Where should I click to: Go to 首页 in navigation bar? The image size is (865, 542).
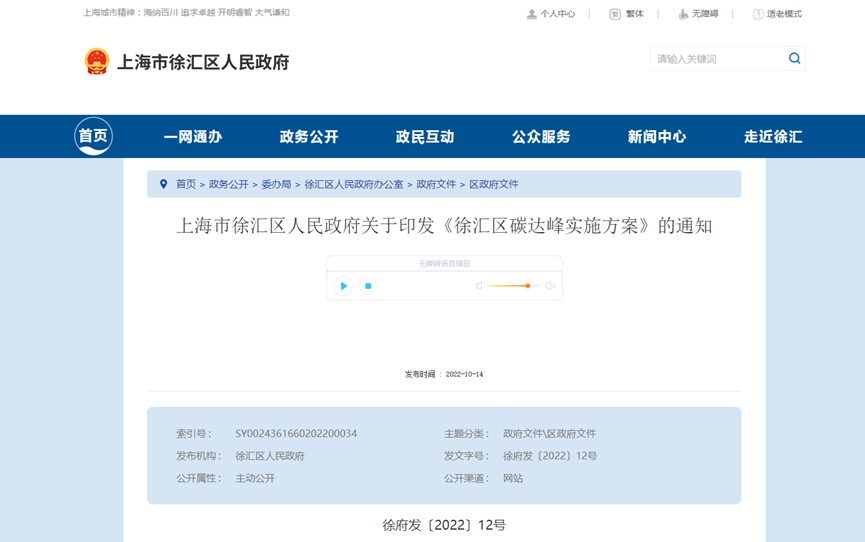[x=93, y=136]
